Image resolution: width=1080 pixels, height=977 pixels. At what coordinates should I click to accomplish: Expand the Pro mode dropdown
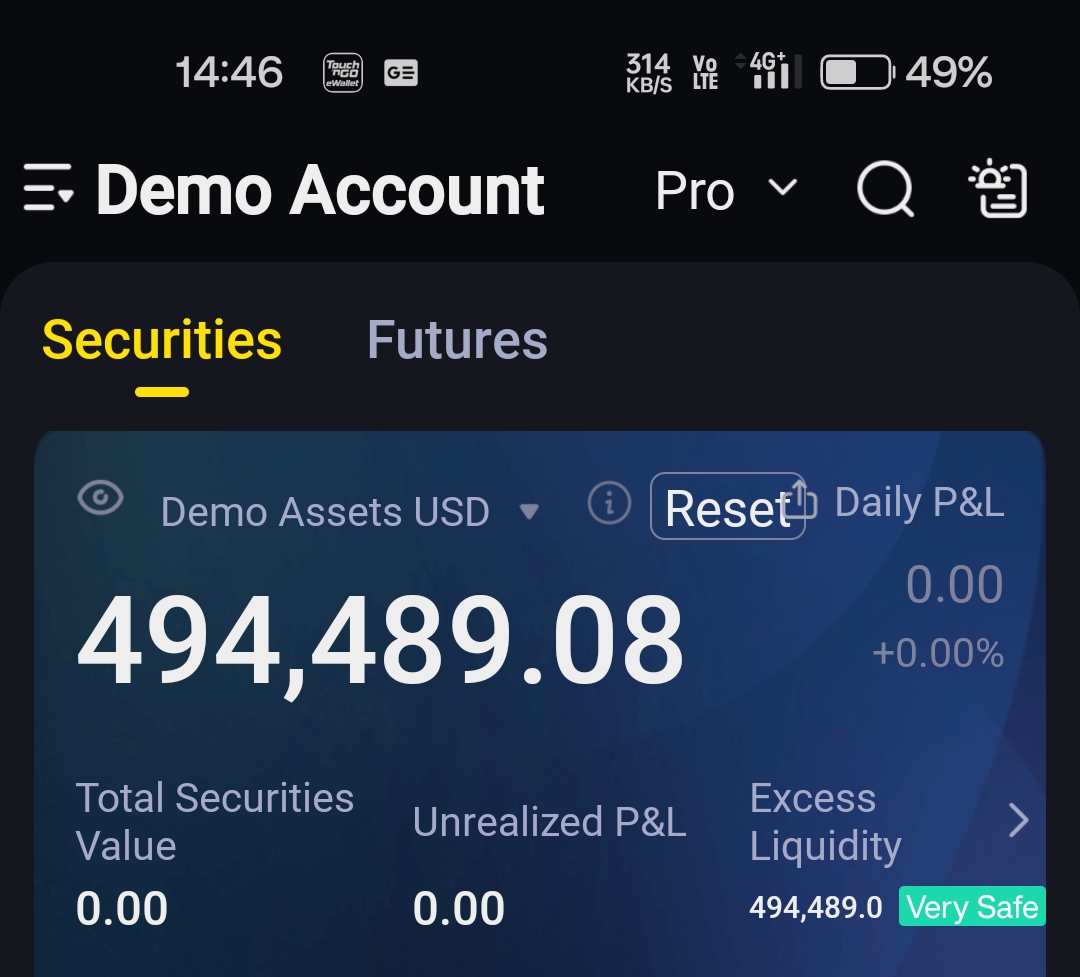(727, 190)
